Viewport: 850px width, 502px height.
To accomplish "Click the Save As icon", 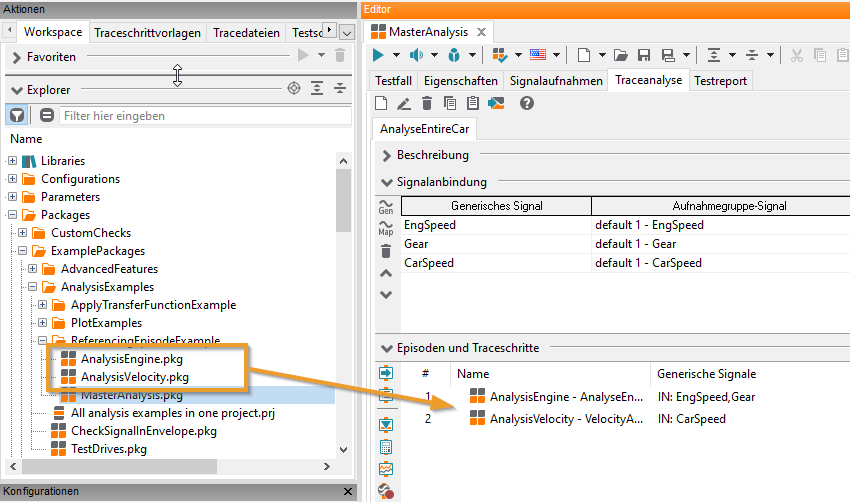I will [668, 55].
